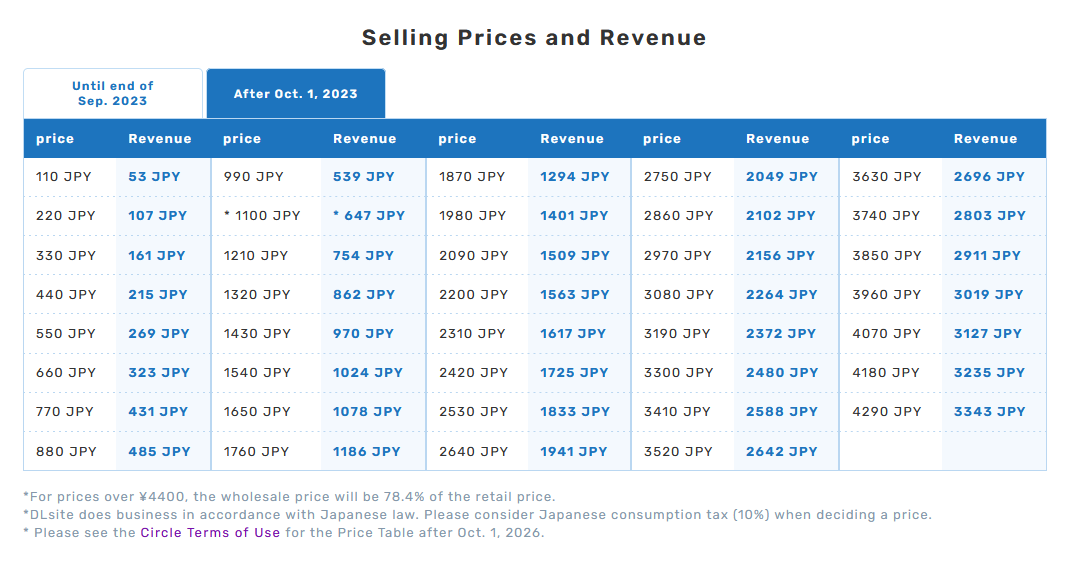Click the 3630 JPY price cell
Image resolution: width=1079 pixels, height=564 pixels.
(x=886, y=177)
